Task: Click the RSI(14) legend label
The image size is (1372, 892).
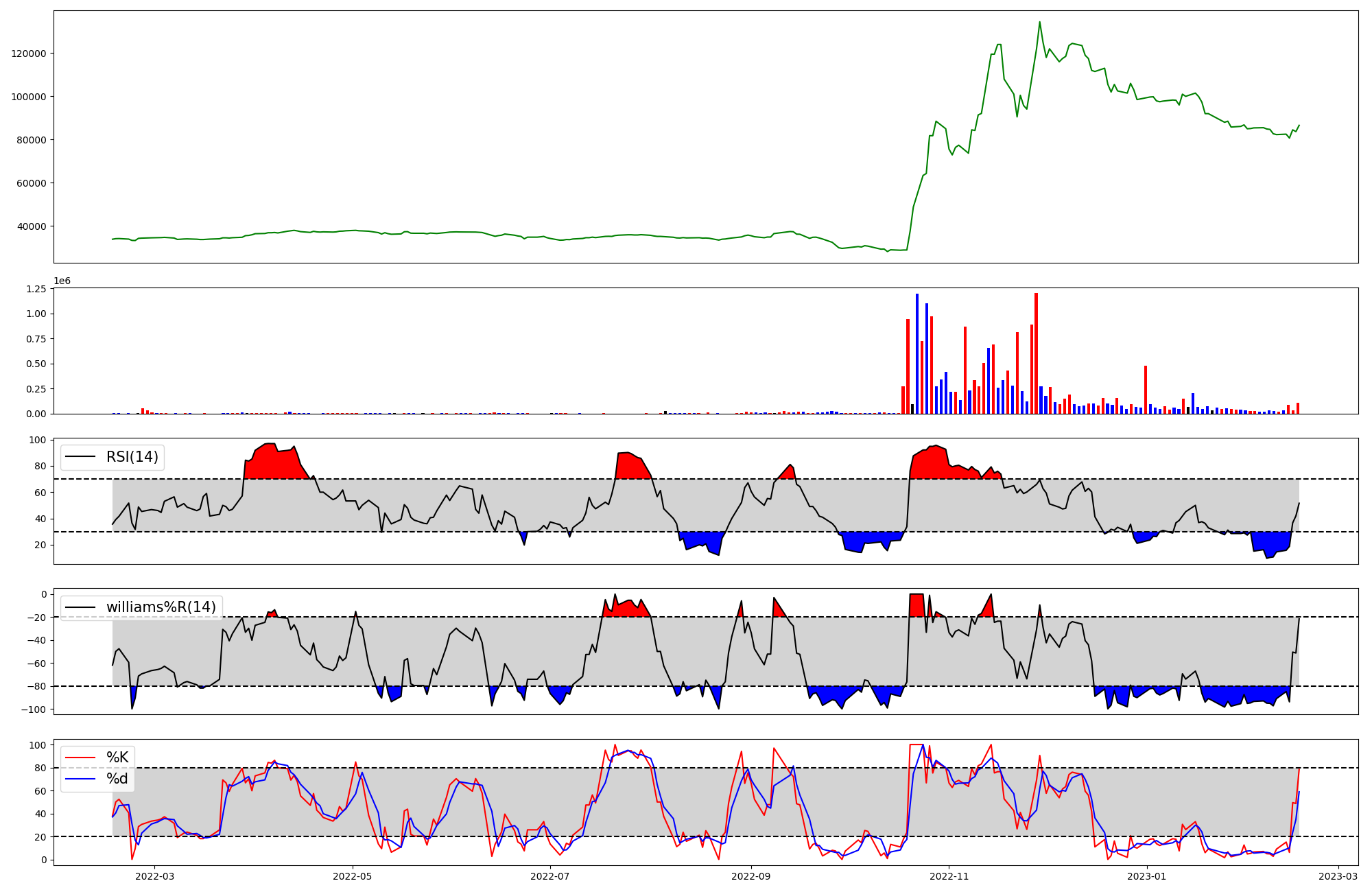Action: (x=132, y=457)
